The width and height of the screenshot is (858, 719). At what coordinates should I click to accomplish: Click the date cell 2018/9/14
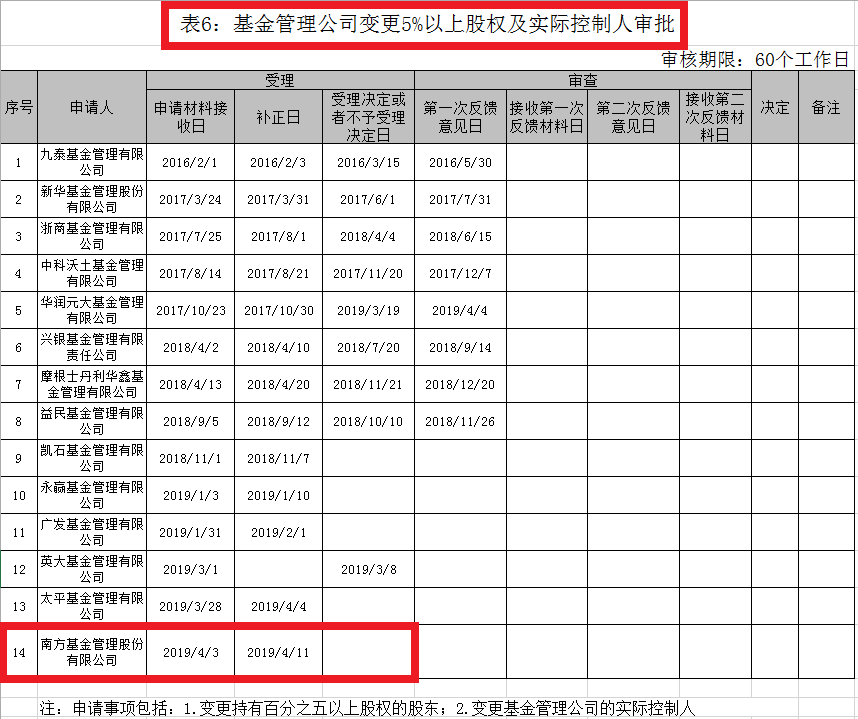460,347
